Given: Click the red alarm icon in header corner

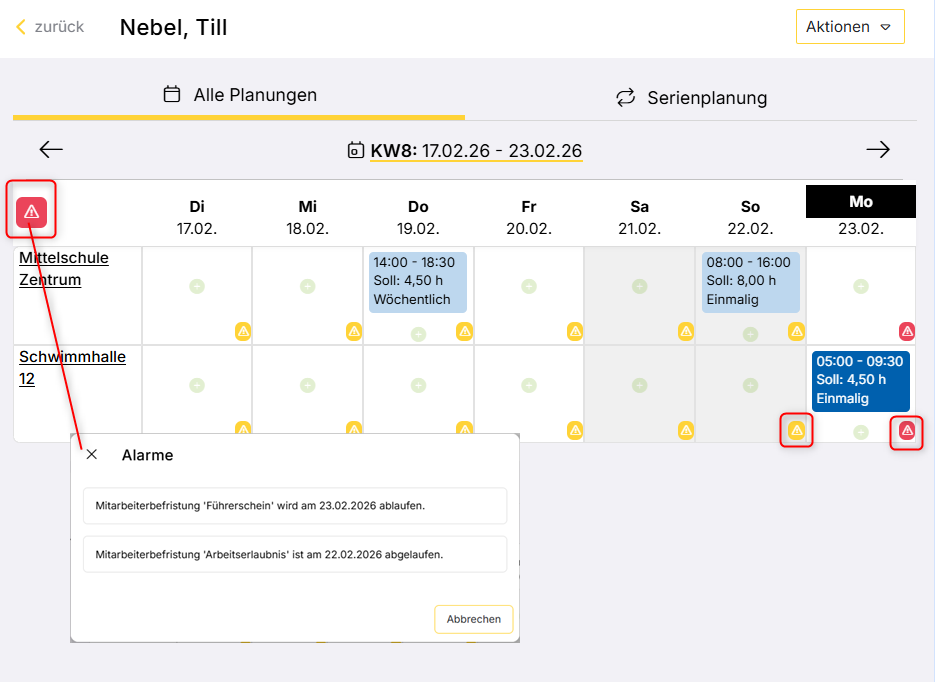Looking at the screenshot, I should point(32,211).
